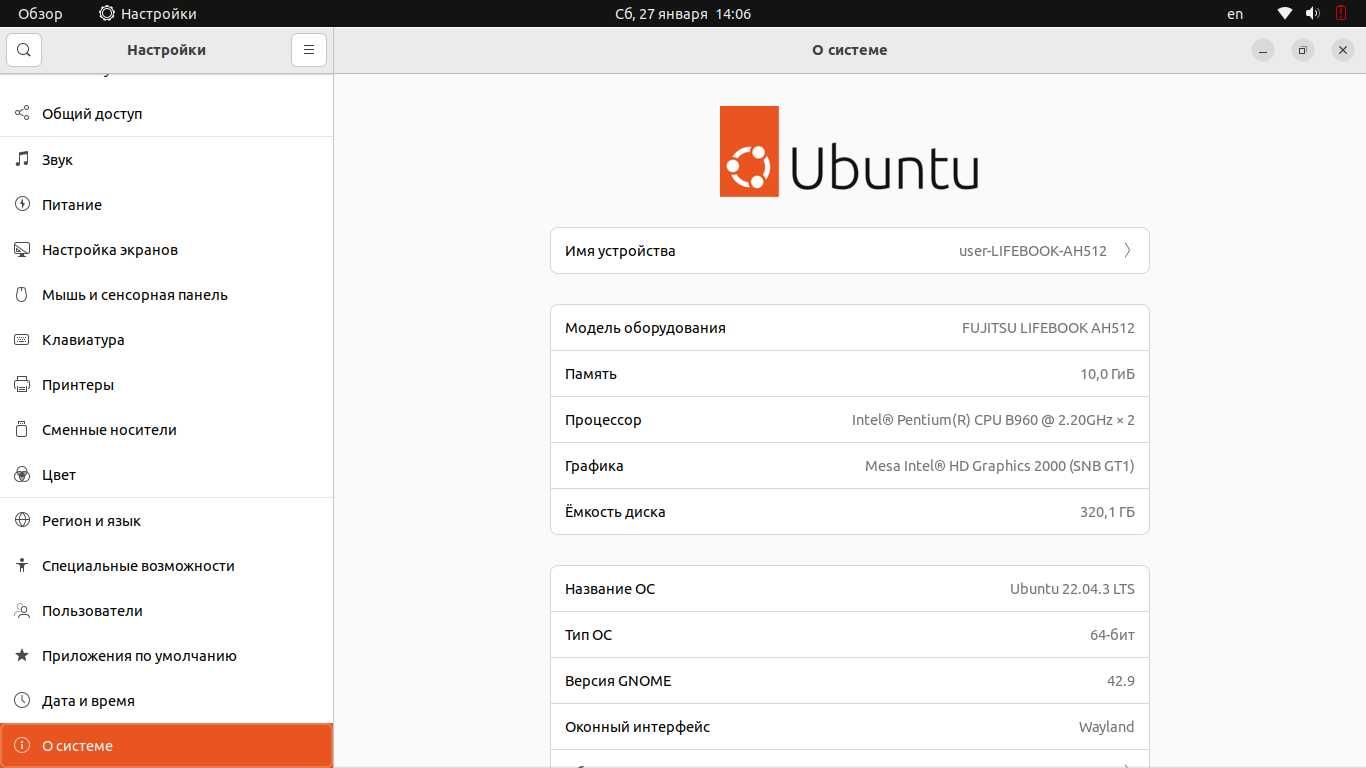
Task: Open Принтеры settings
Action: point(166,384)
